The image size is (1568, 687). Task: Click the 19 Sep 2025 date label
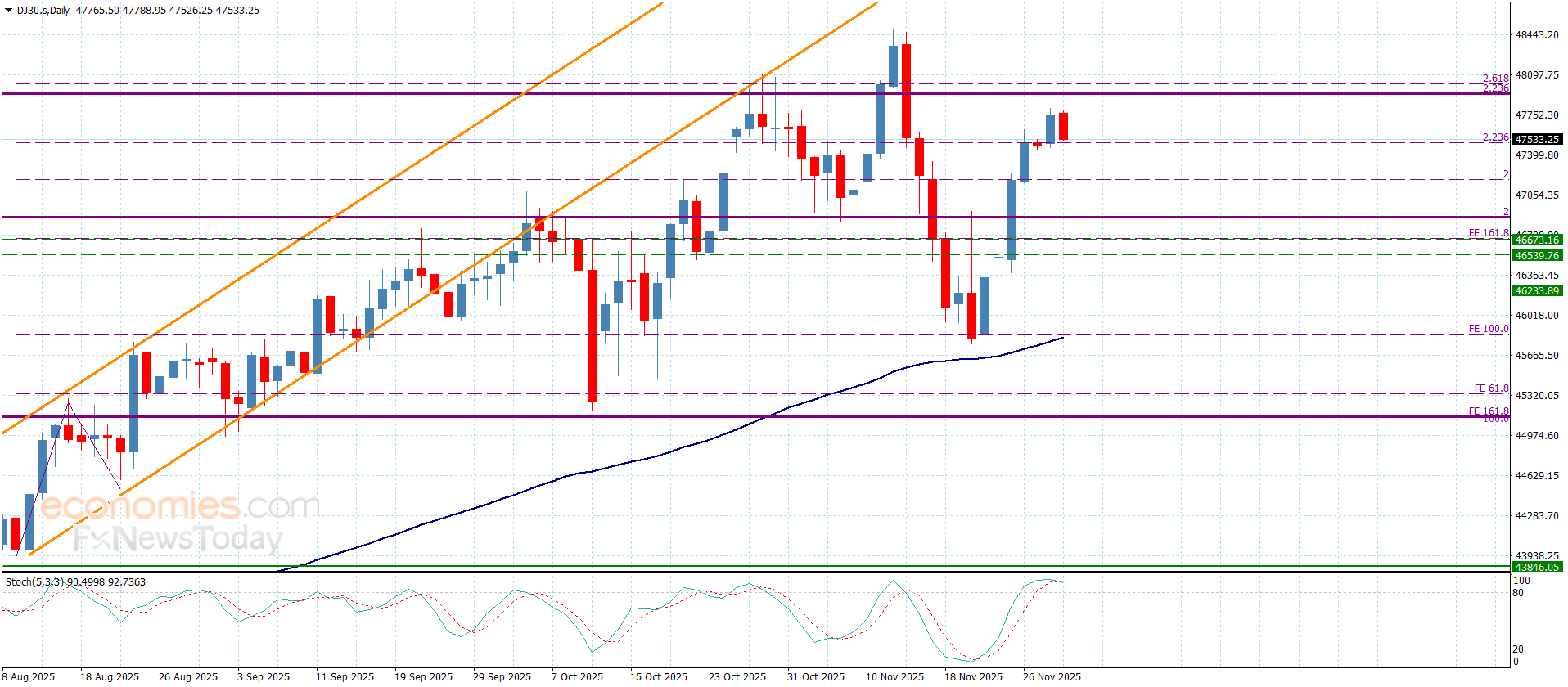click(x=423, y=676)
